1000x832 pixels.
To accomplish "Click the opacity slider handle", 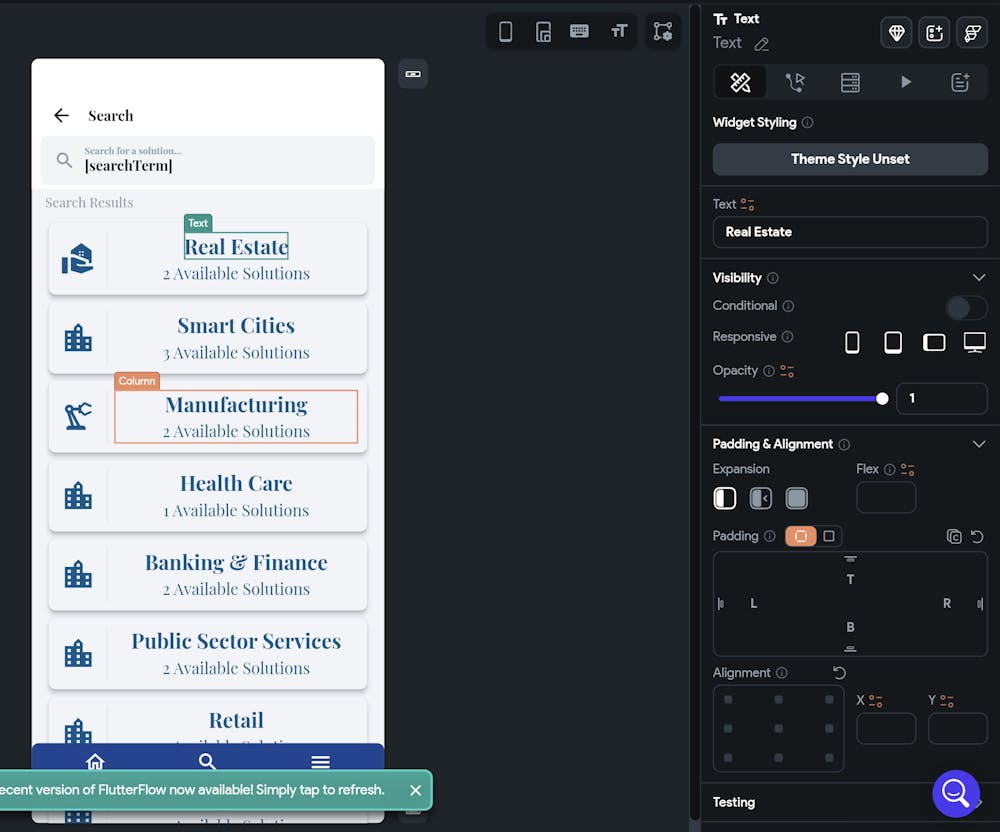I will (x=882, y=398).
